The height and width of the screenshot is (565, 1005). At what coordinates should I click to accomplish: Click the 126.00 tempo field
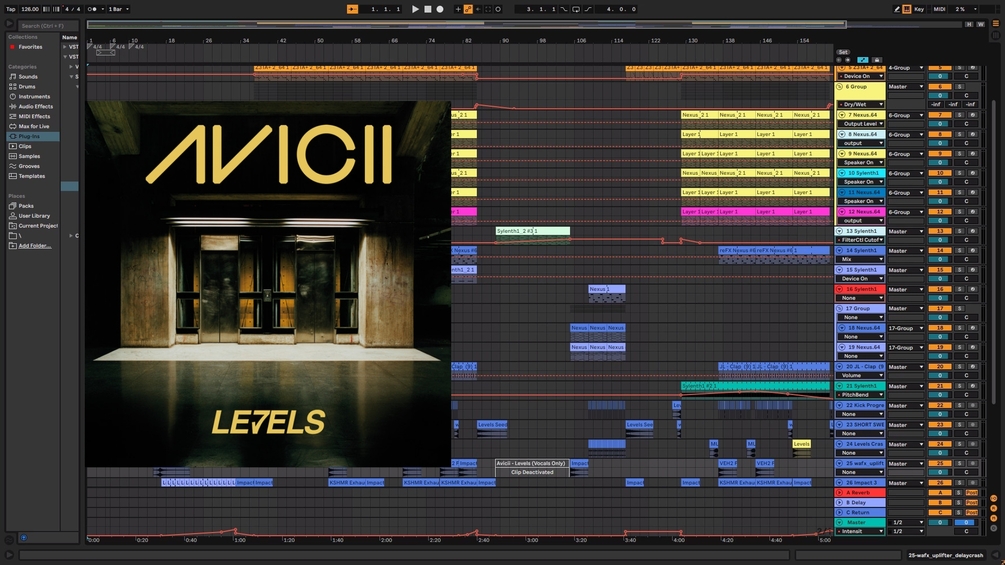[x=29, y=9]
